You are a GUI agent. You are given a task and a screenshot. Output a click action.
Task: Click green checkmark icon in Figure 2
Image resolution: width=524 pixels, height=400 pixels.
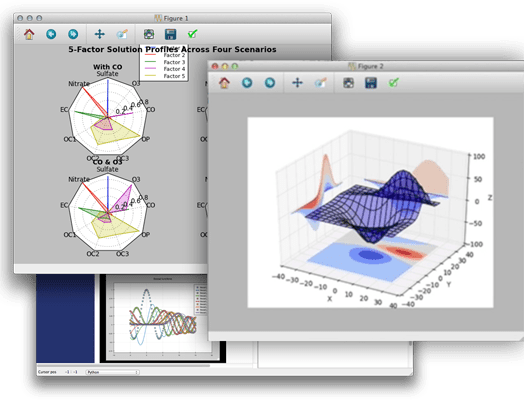pyautogui.click(x=394, y=82)
